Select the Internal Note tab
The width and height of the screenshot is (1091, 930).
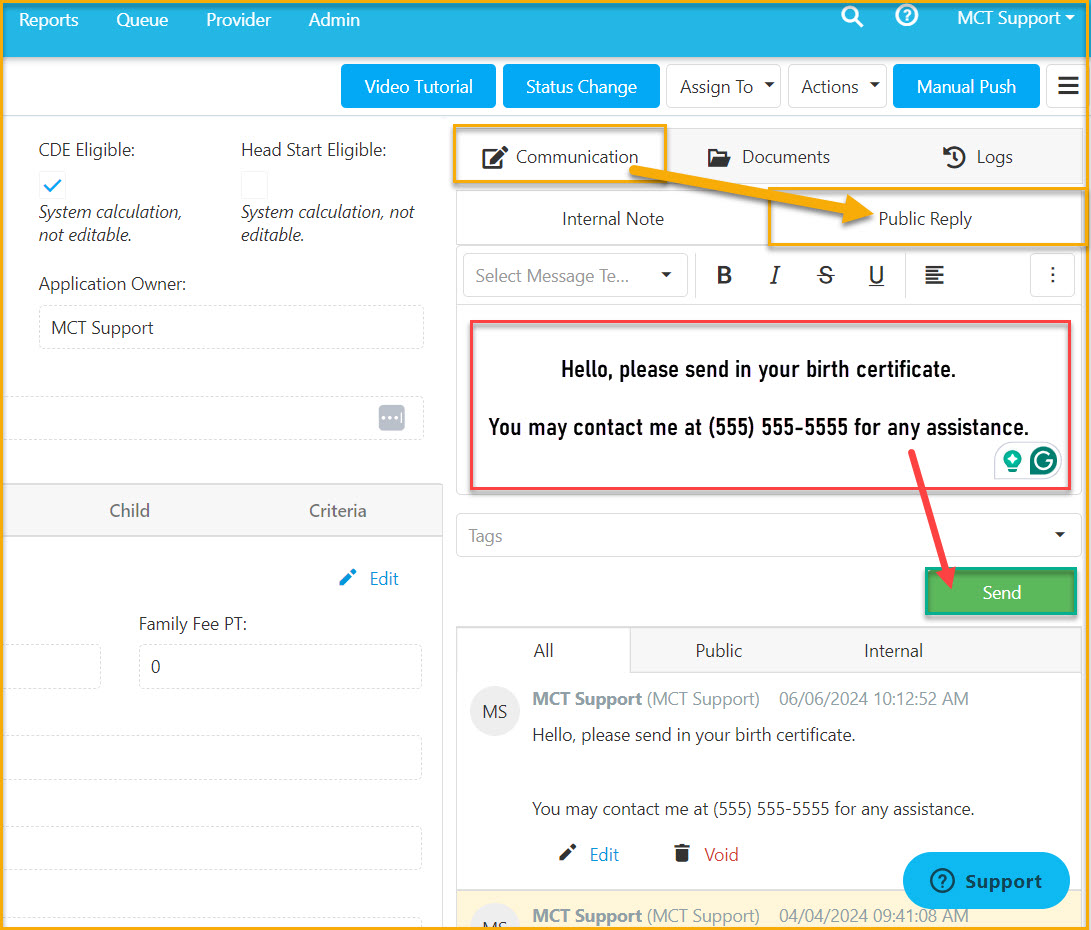tap(612, 219)
